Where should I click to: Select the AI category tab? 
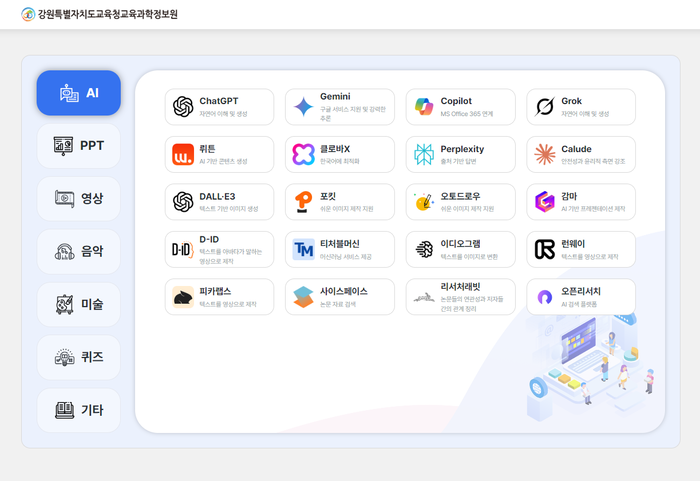(79, 93)
